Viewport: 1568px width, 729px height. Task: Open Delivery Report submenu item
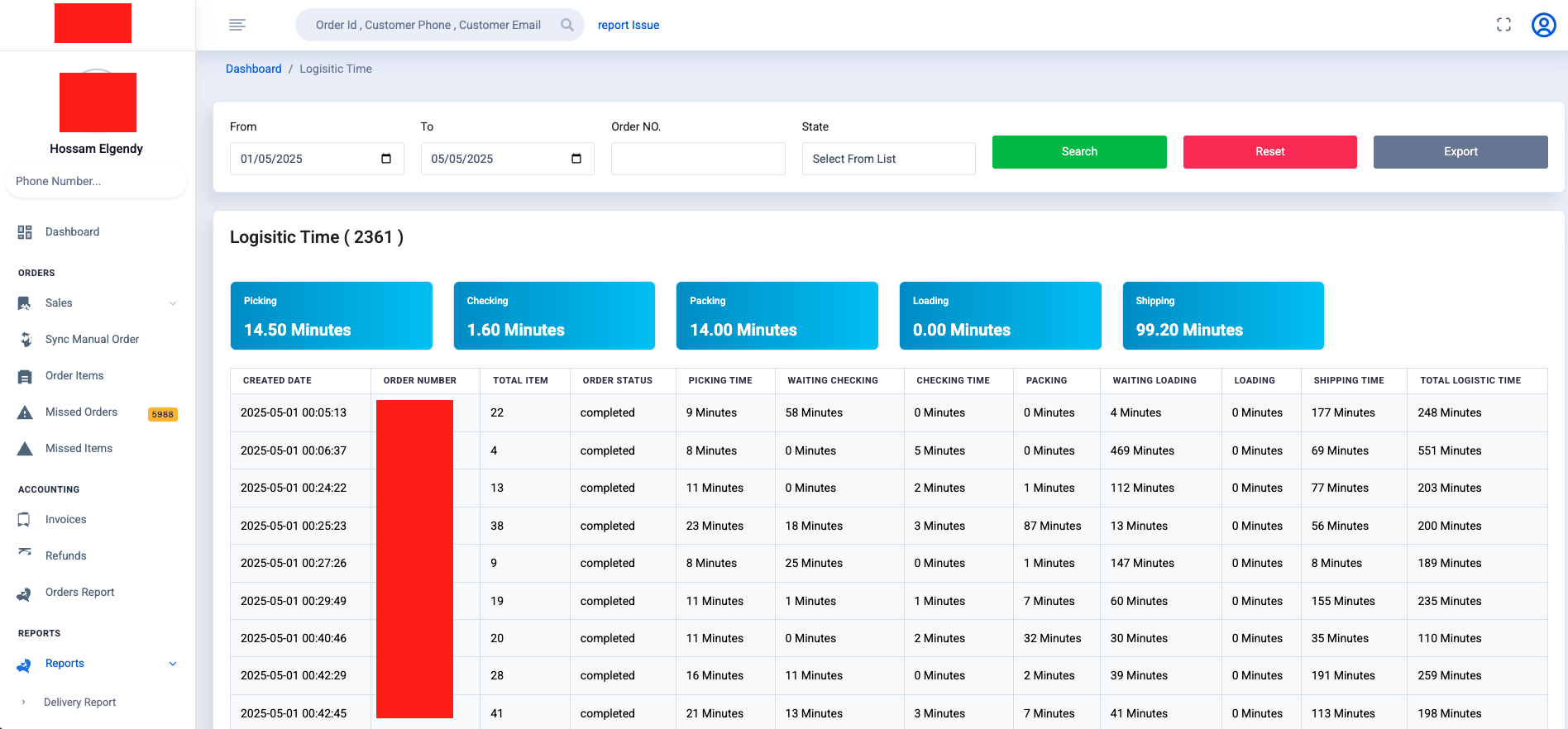pyautogui.click(x=79, y=703)
